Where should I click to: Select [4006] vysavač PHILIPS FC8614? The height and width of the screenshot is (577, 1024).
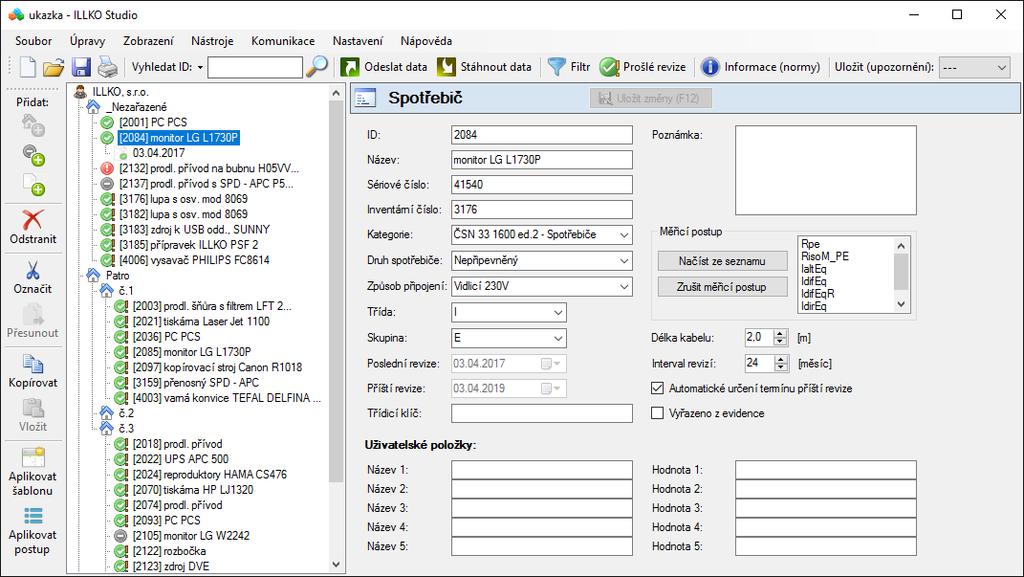pyautogui.click(x=194, y=260)
